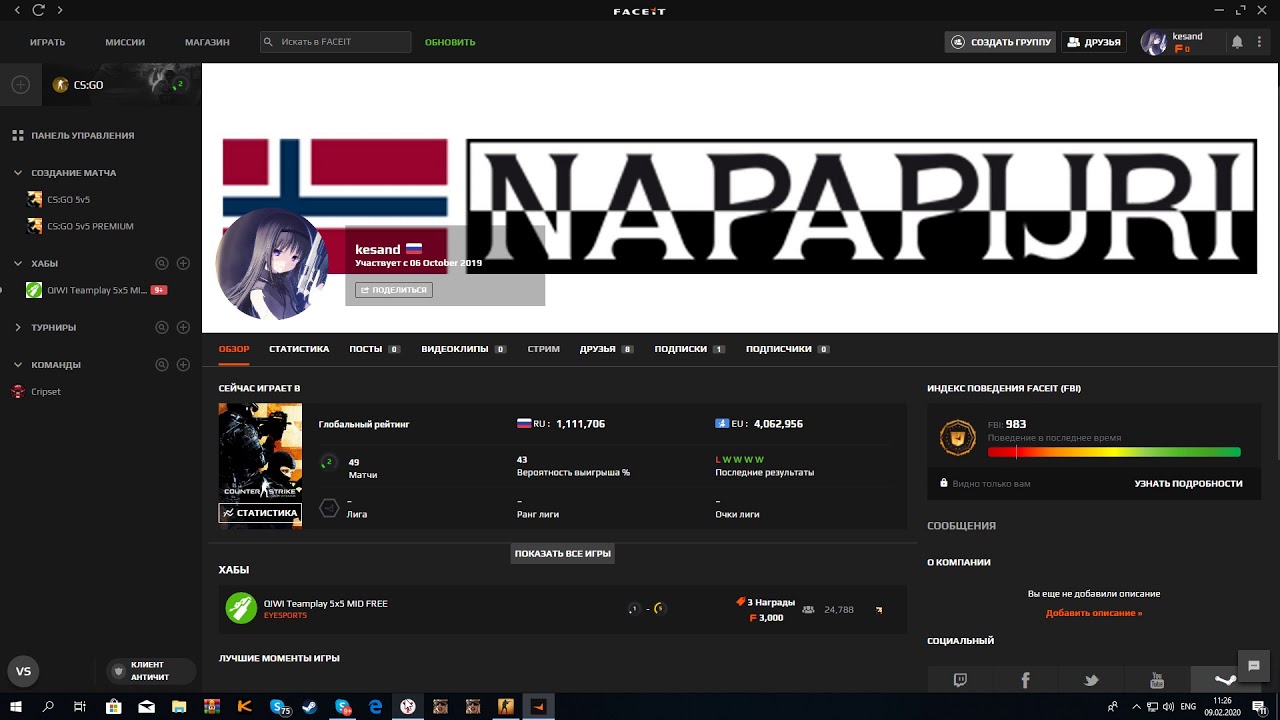
Task: Focus the Искать в FACEIT search field
Action: [335, 42]
